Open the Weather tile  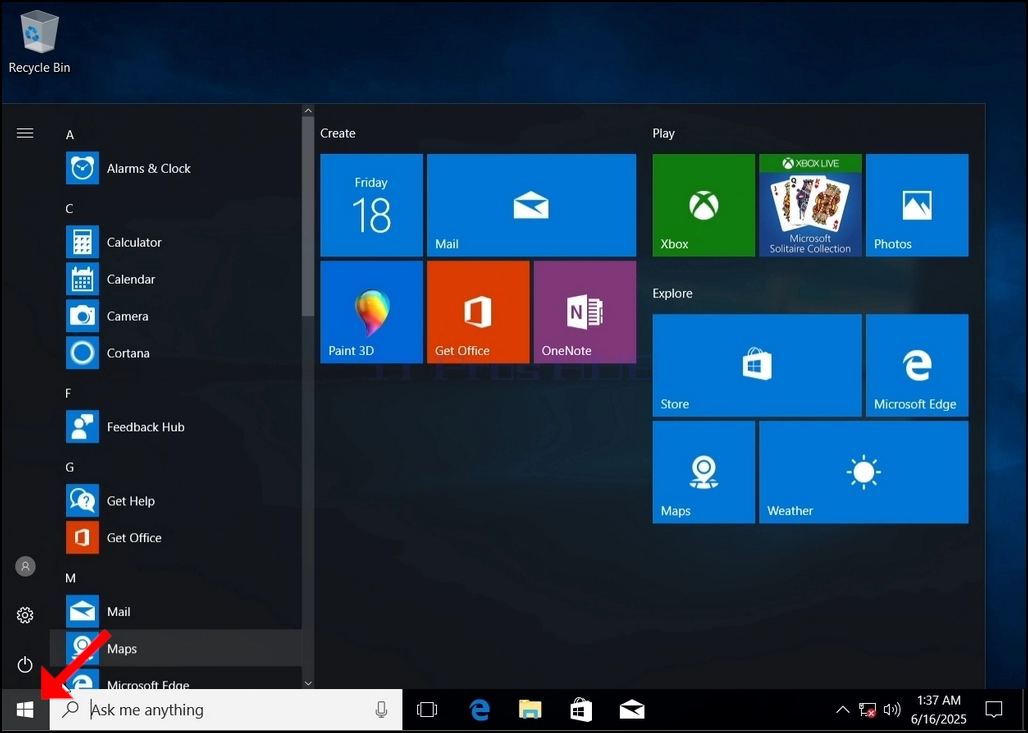(863, 472)
